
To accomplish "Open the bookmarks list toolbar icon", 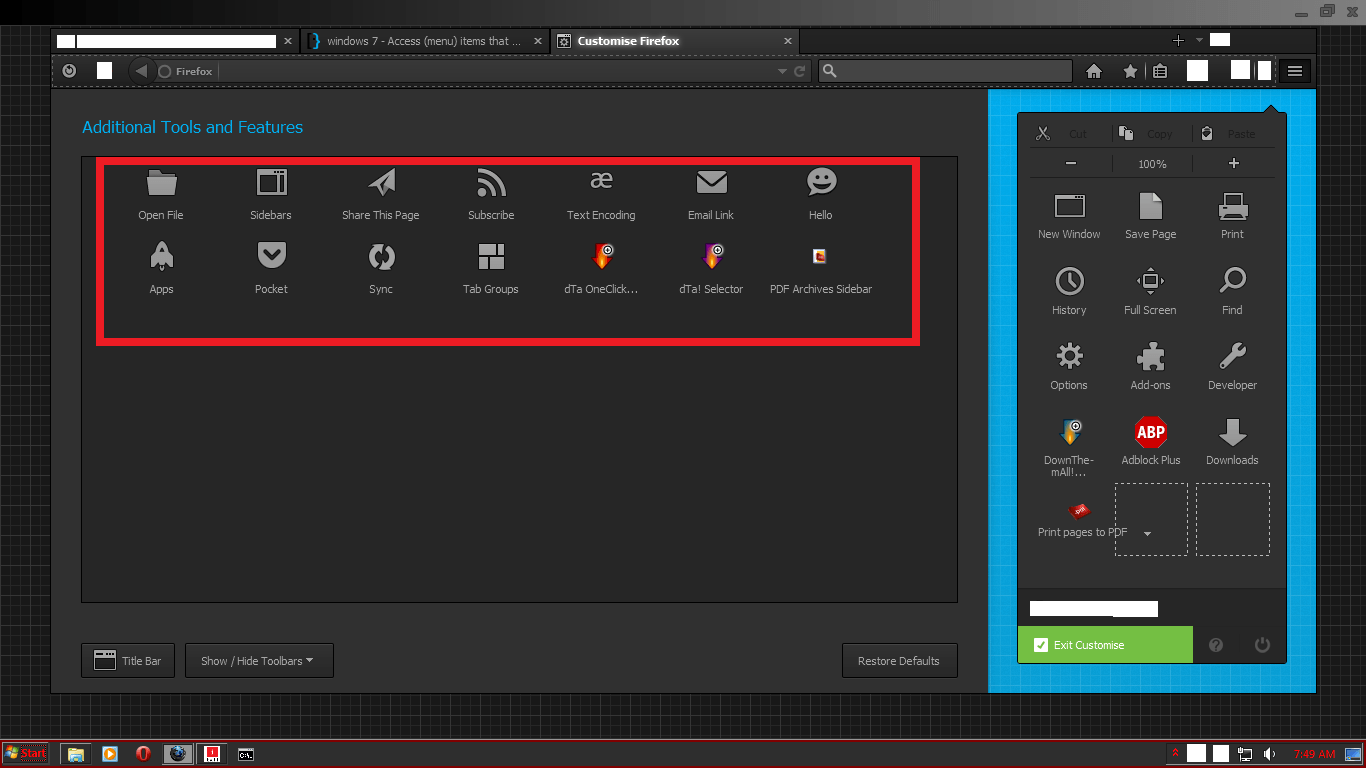I will coord(1160,71).
